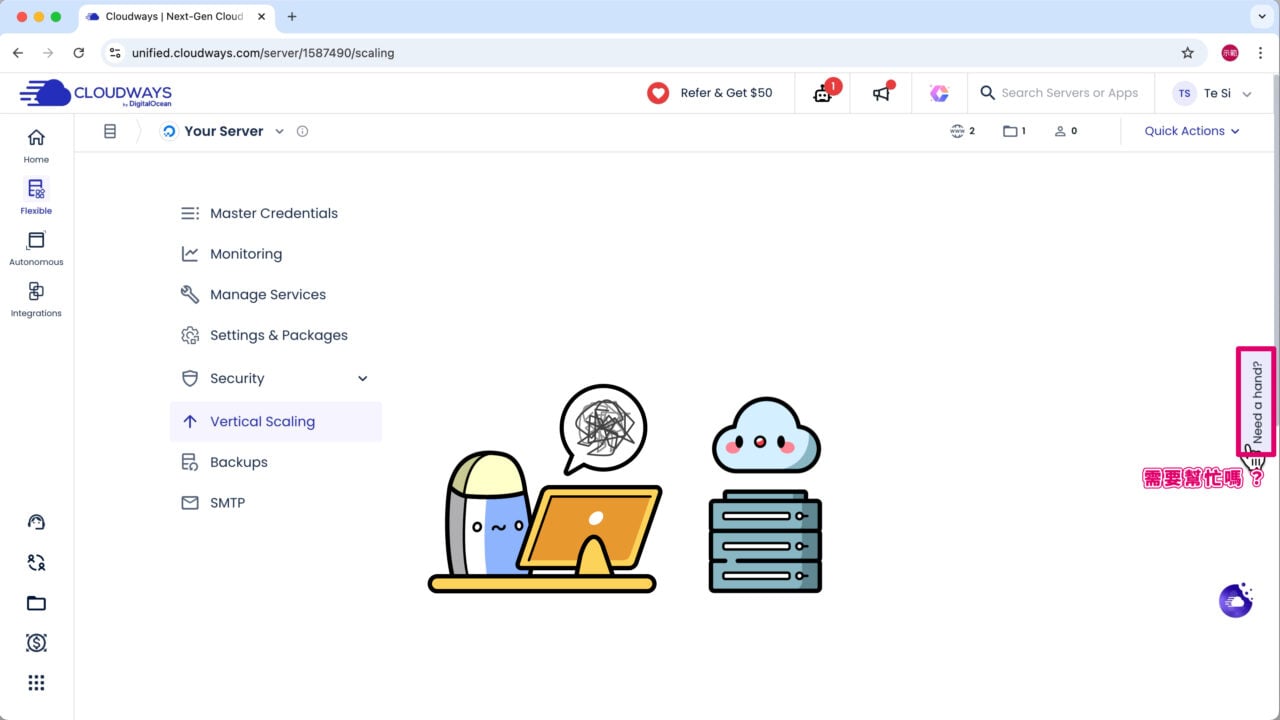Click the Need a hand? side button
Image resolution: width=1280 pixels, height=720 pixels.
[1256, 402]
